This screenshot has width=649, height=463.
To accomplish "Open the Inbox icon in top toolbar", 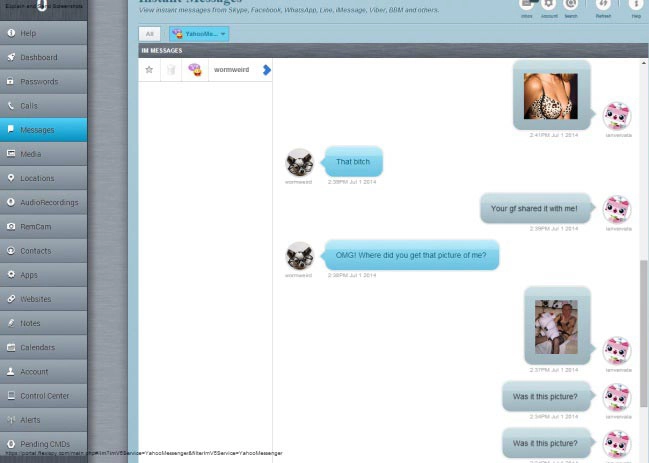I will pyautogui.click(x=526, y=6).
